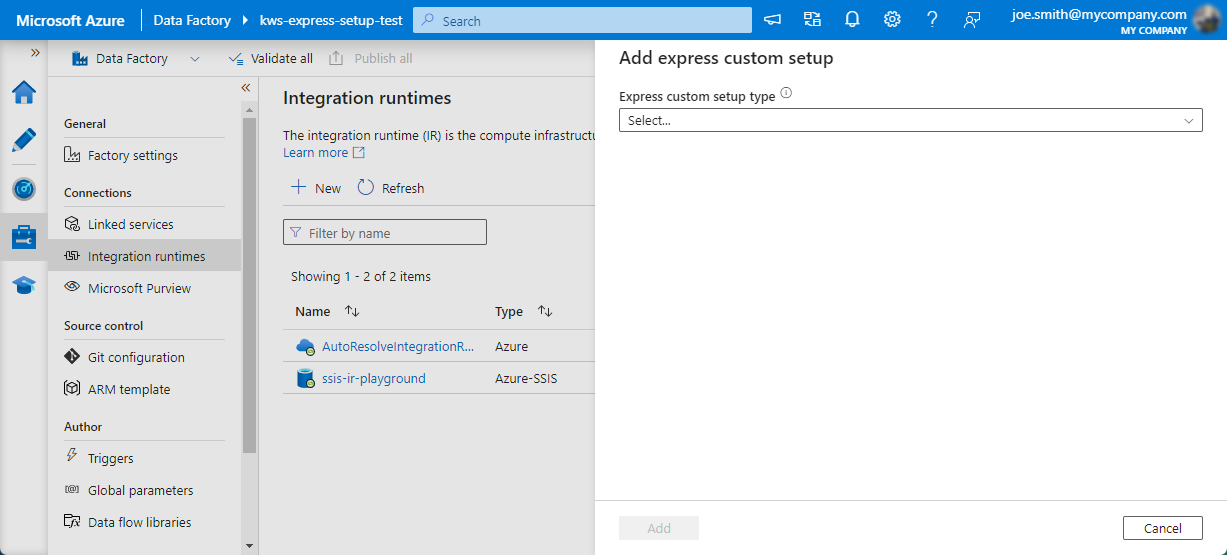Click the Cancel button
1227x555 pixels.
[1163, 528]
